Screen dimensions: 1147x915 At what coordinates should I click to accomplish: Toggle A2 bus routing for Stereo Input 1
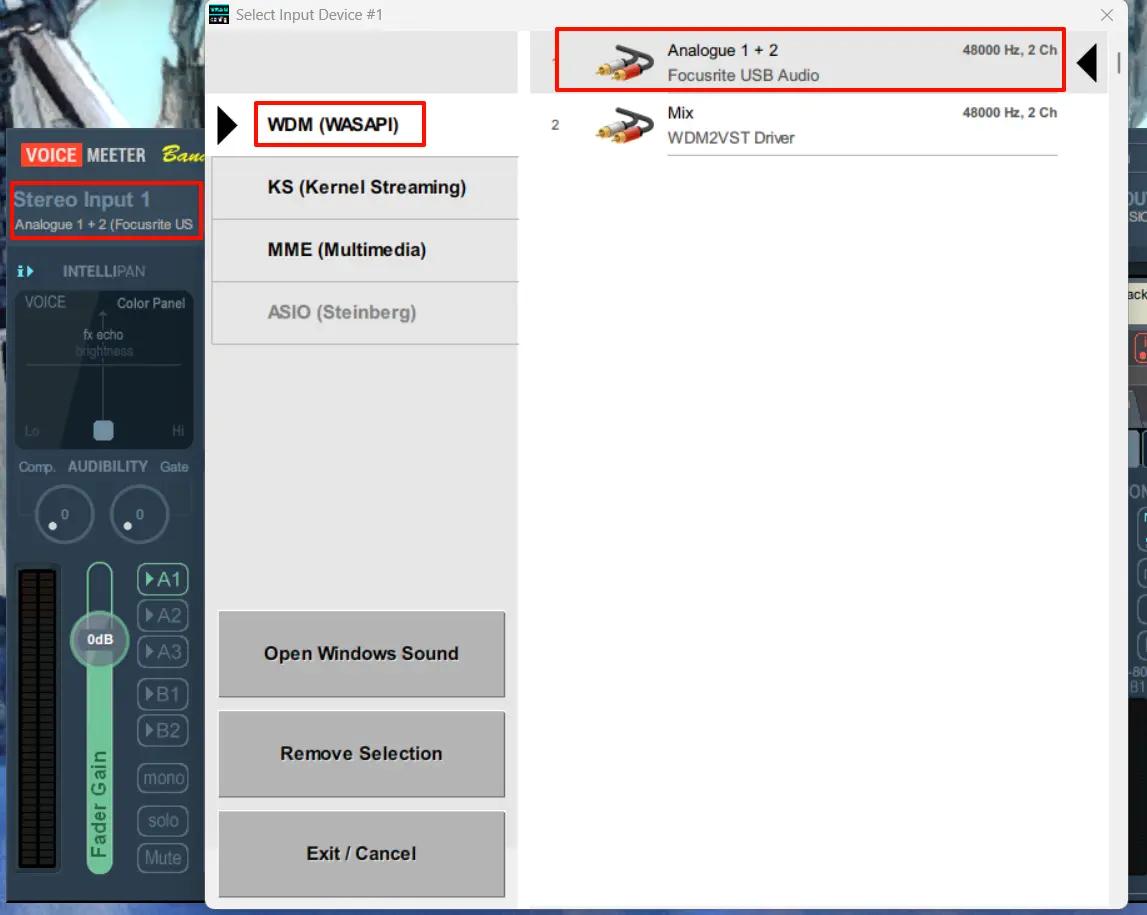tap(162, 616)
